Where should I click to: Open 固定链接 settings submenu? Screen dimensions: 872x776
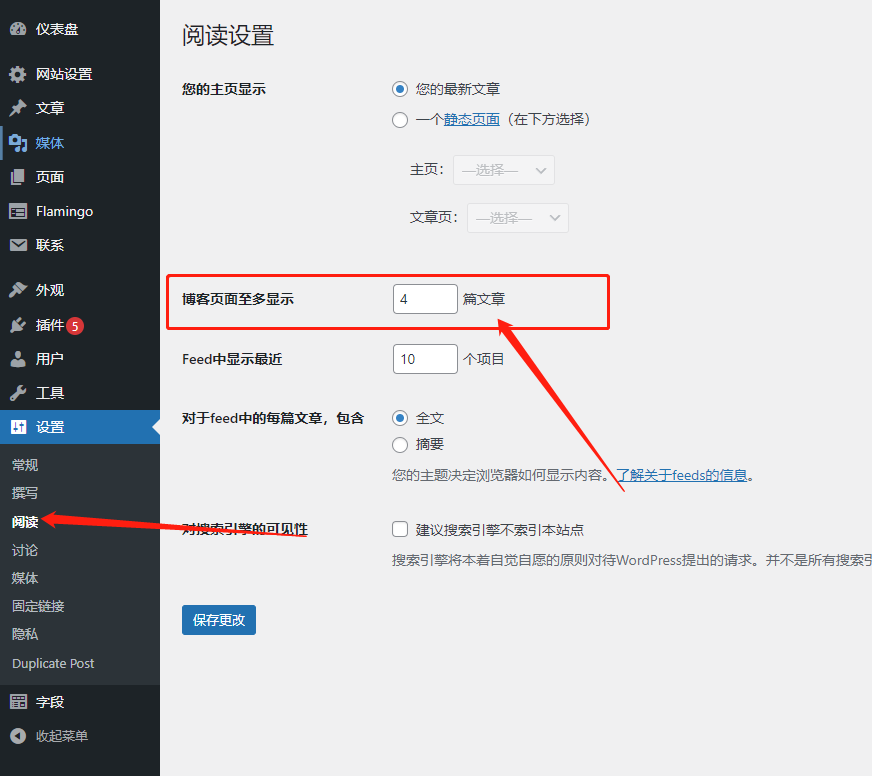pyautogui.click(x=38, y=606)
